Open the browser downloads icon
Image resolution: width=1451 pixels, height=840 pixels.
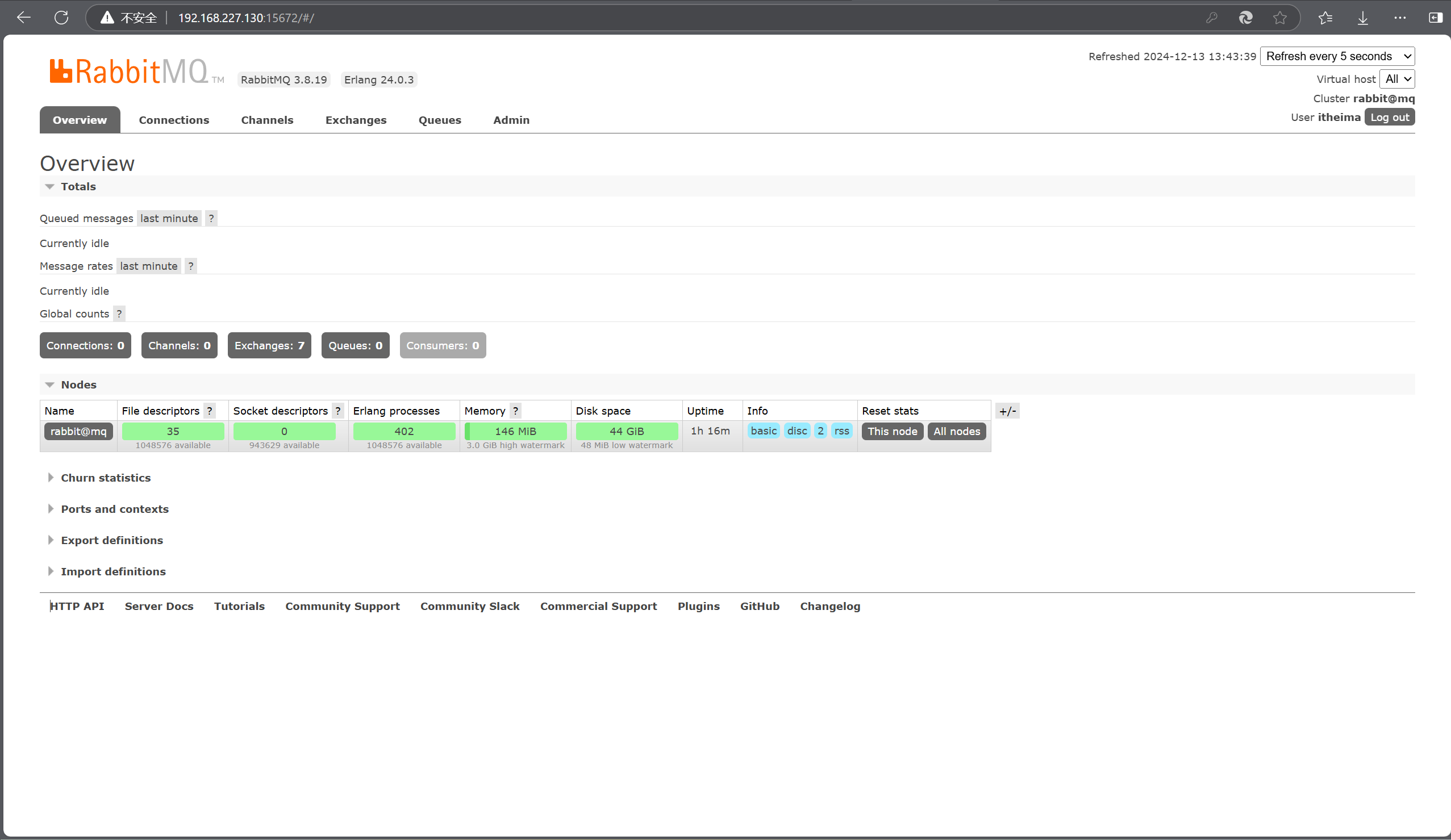click(x=1362, y=18)
